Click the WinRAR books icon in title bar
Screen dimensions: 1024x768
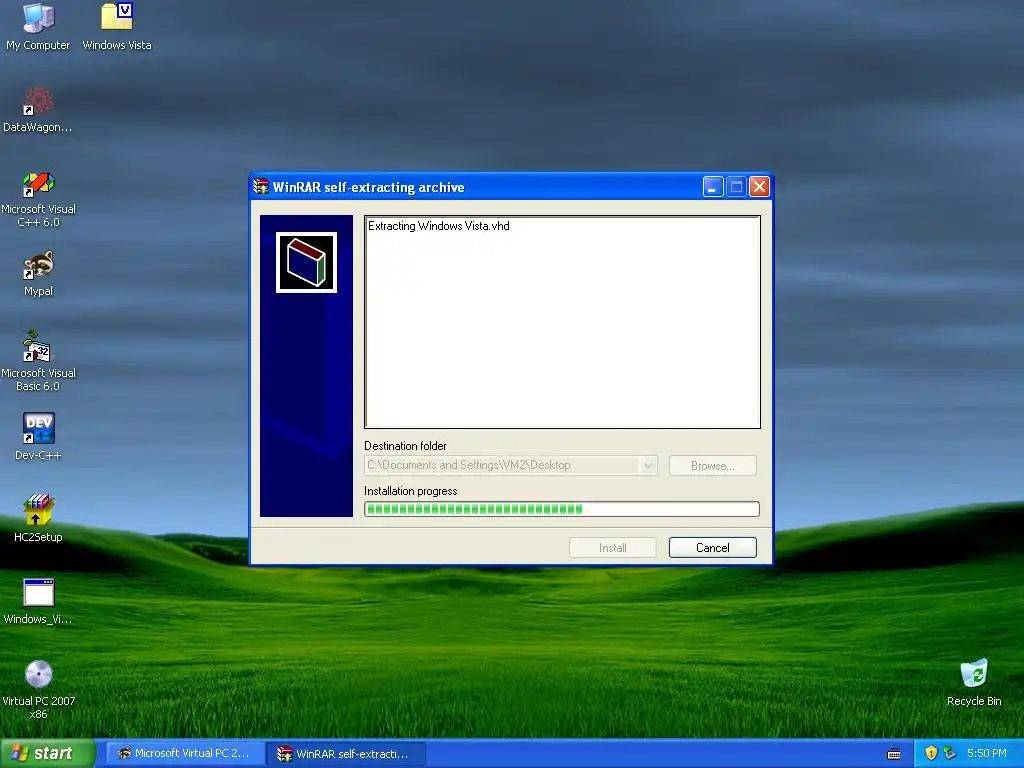[261, 187]
